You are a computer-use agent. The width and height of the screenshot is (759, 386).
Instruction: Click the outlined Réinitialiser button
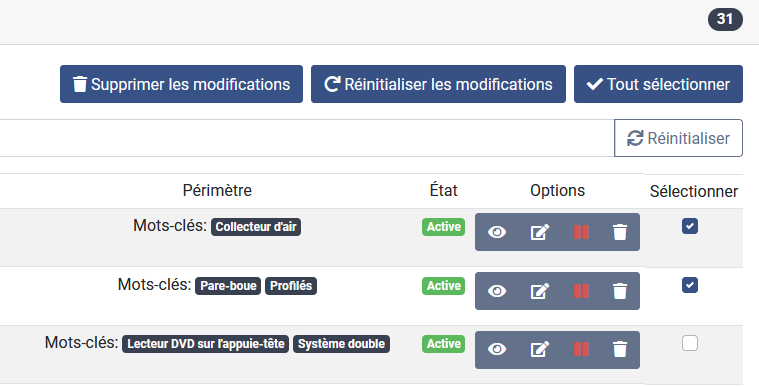(678, 138)
